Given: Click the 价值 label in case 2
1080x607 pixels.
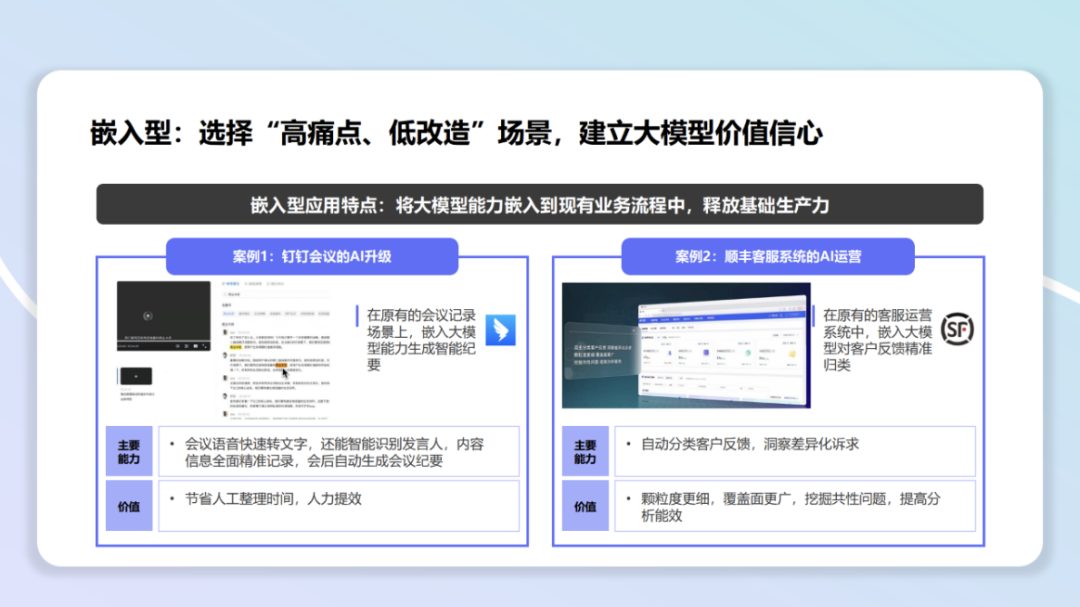Looking at the screenshot, I should tap(585, 506).
